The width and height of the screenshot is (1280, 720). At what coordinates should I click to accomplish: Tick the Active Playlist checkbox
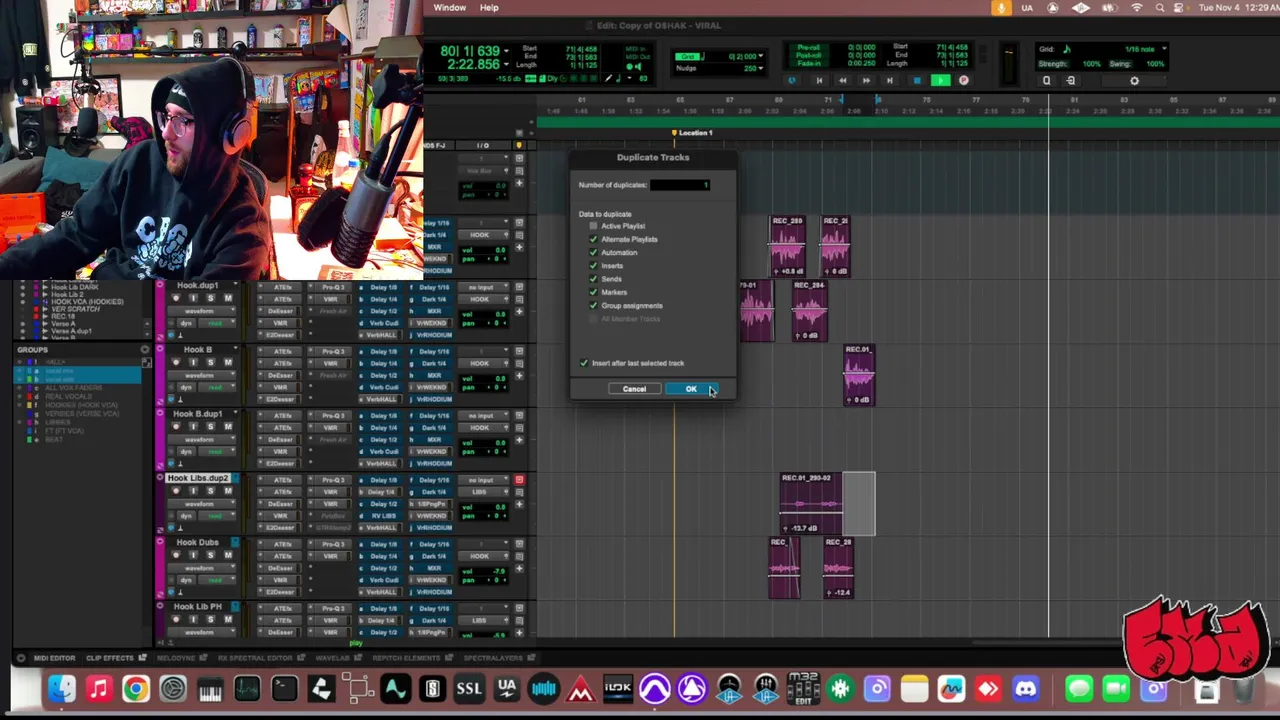tap(593, 226)
